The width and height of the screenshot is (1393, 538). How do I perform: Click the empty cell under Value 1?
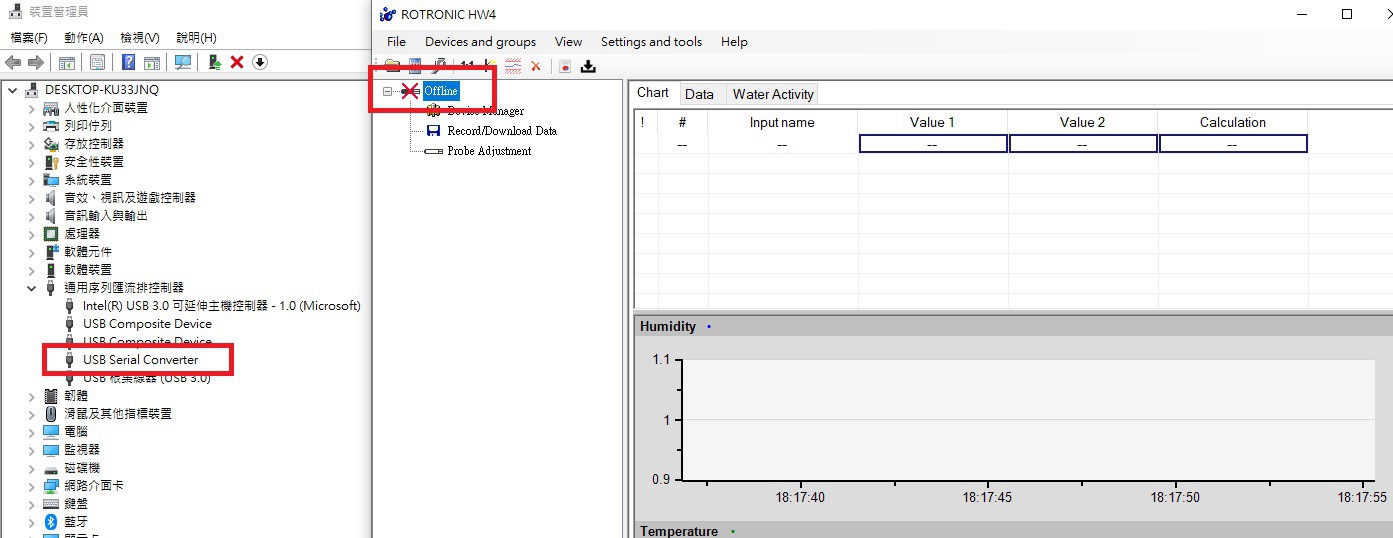coord(932,144)
